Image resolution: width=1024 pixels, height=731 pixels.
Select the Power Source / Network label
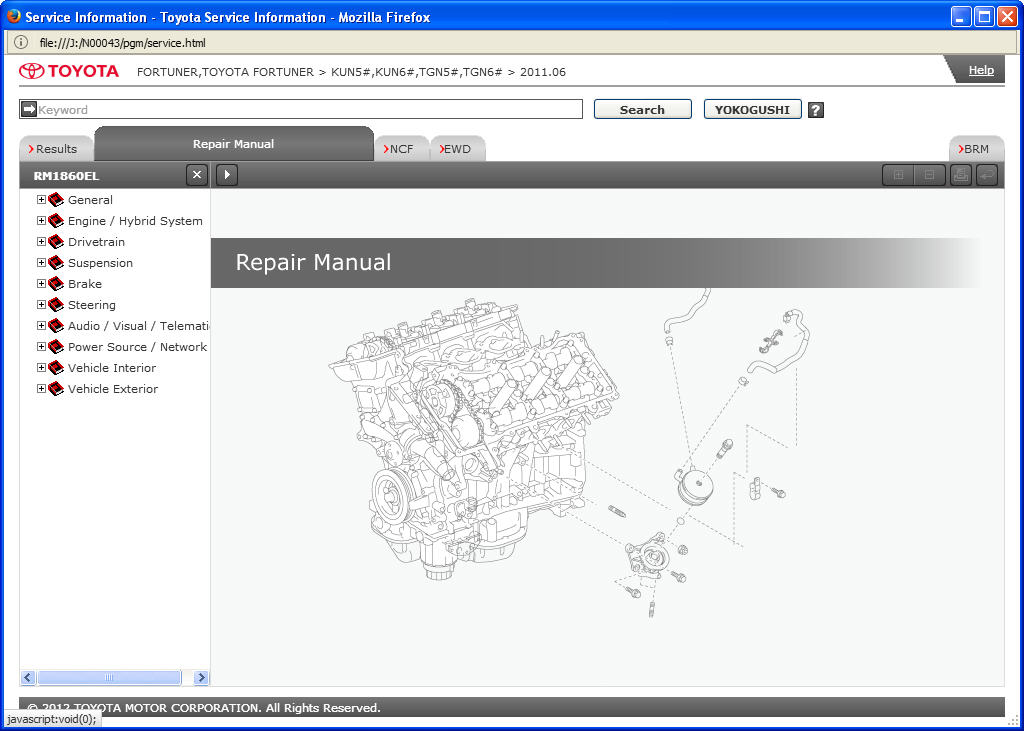click(x=137, y=346)
